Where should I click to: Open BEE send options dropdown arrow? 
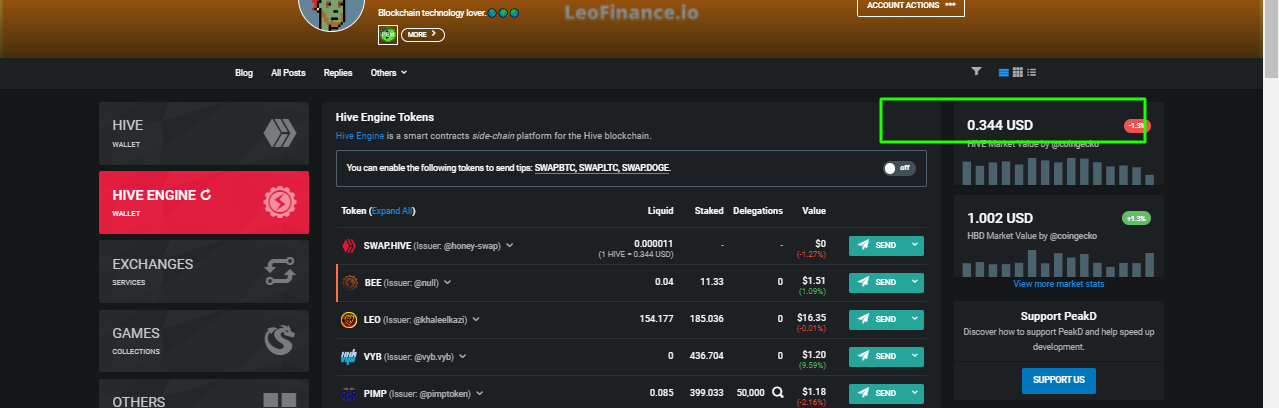point(914,282)
